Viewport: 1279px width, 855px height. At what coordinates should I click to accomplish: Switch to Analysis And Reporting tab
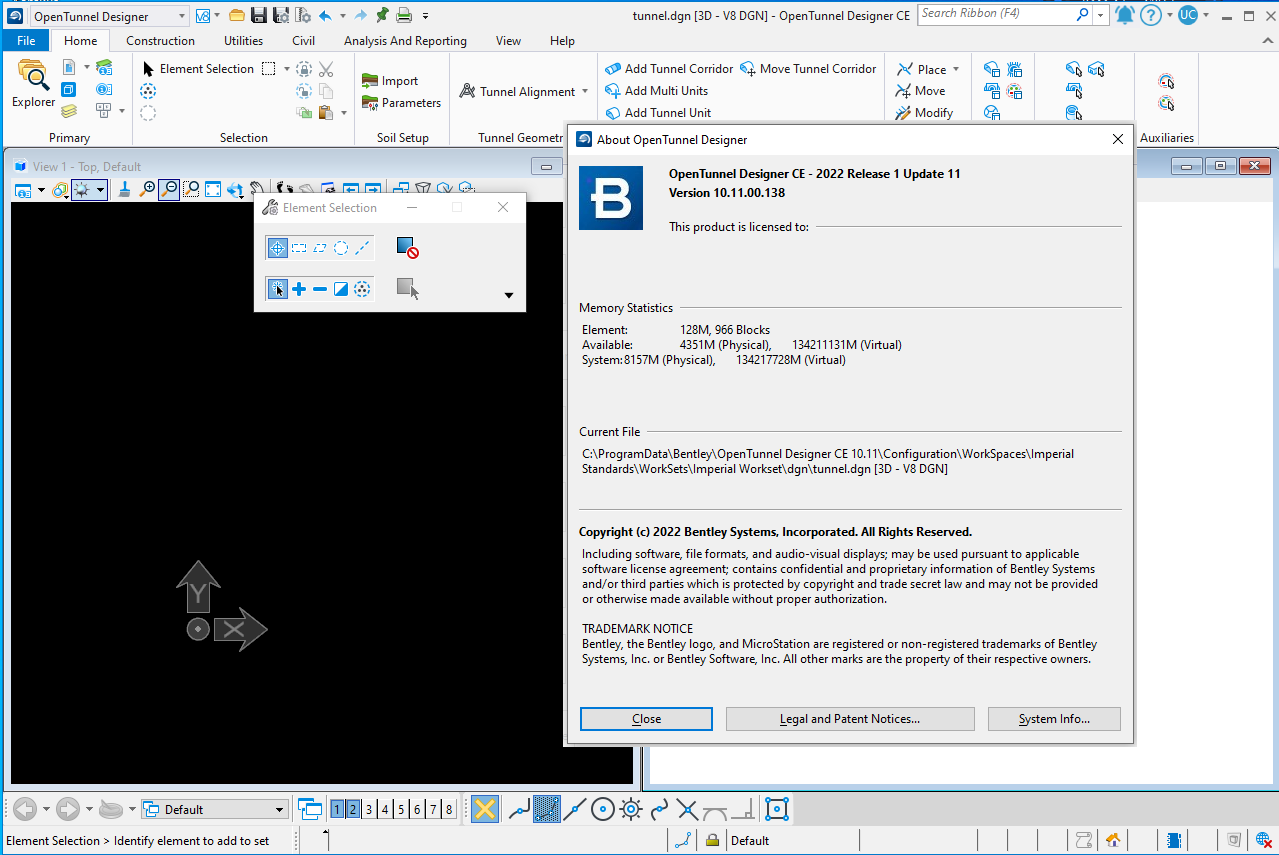(x=405, y=41)
